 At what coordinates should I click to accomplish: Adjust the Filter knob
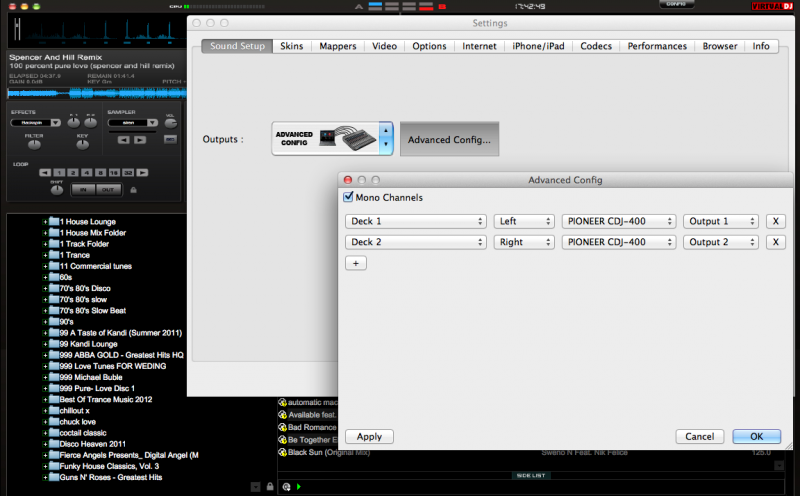[34, 146]
